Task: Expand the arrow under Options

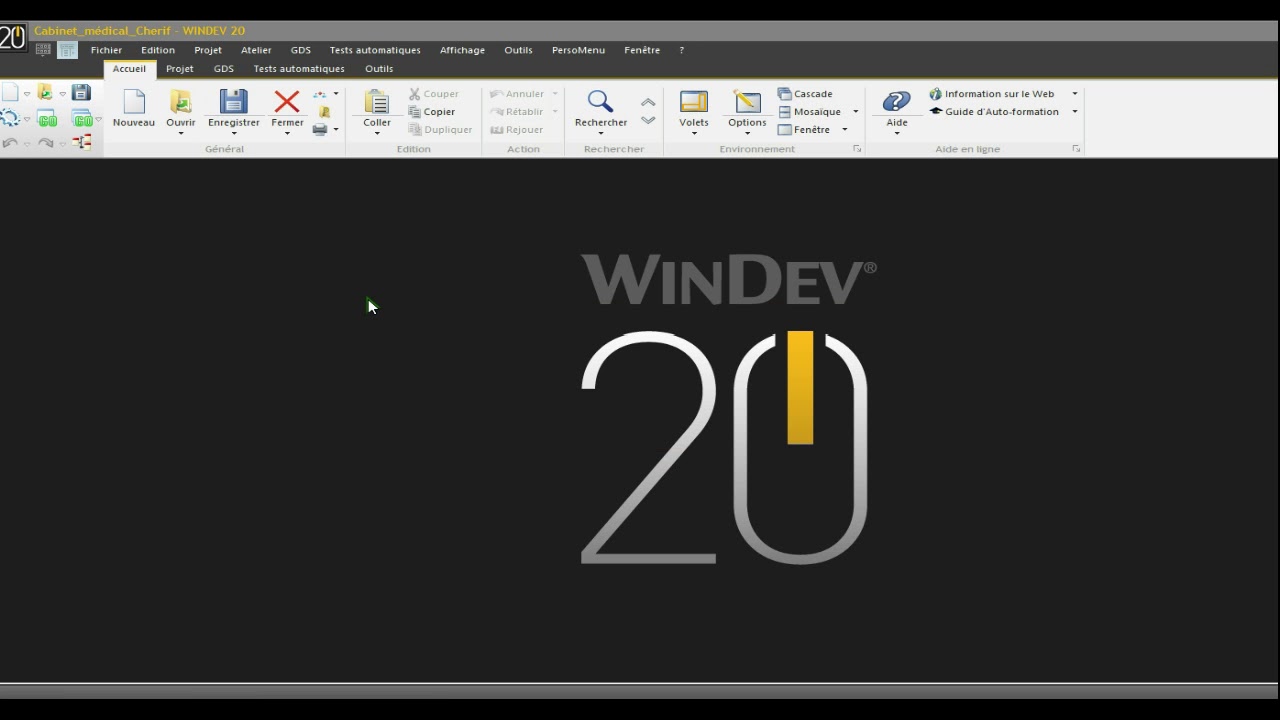Action: coord(747,133)
